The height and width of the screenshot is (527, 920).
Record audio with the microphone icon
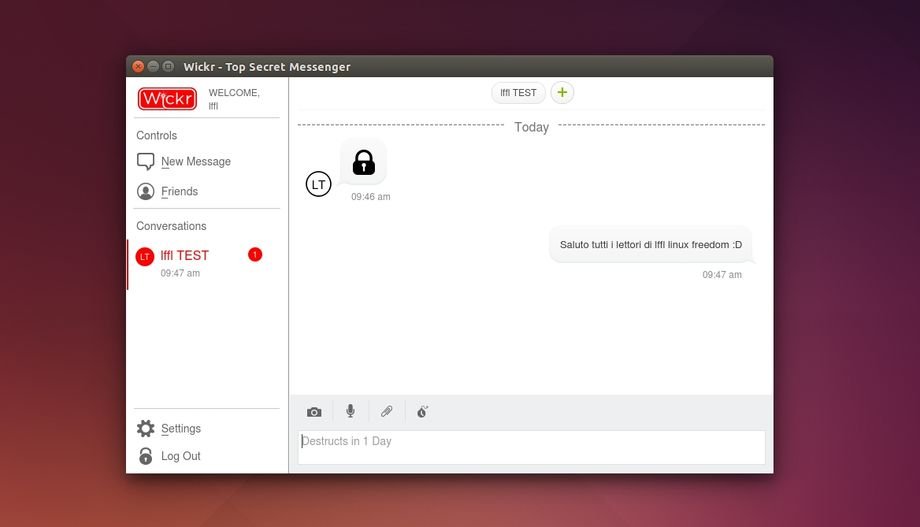pyautogui.click(x=350, y=411)
